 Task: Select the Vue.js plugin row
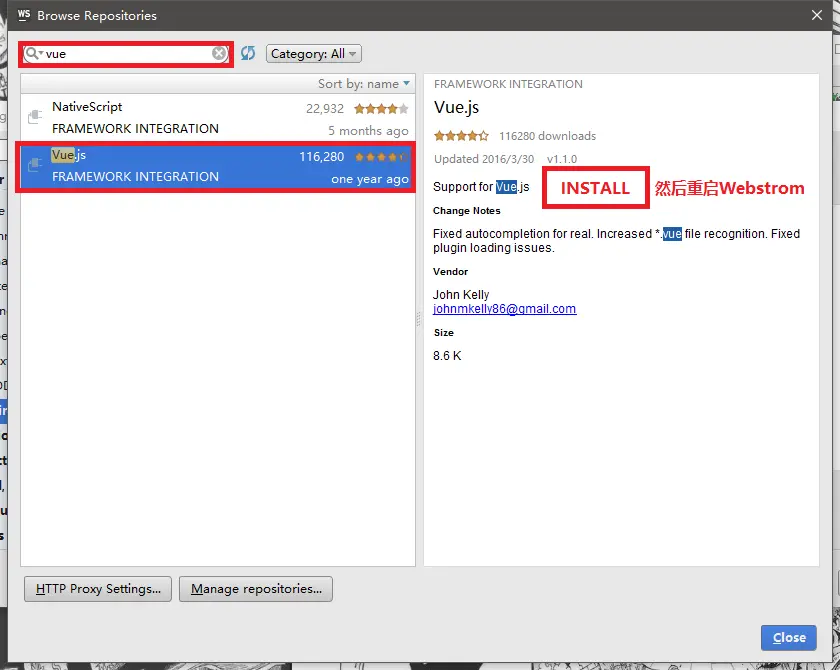coord(218,167)
